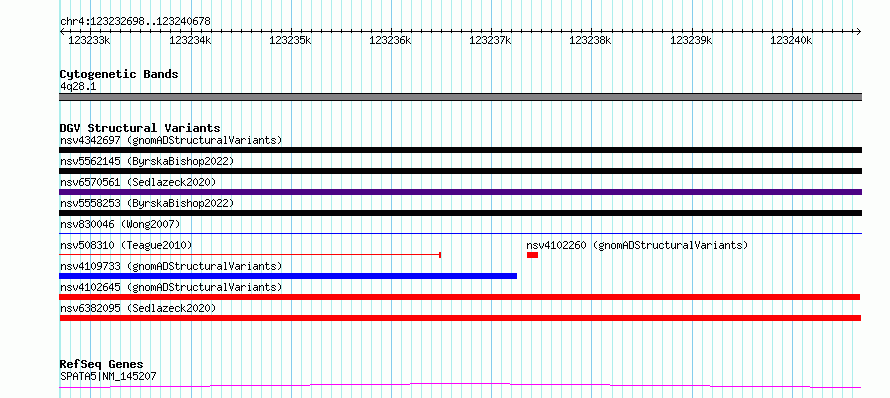Click the 123233k ruler tick label
Image resolution: width=890 pixels, height=398 pixels.
pos(89,40)
